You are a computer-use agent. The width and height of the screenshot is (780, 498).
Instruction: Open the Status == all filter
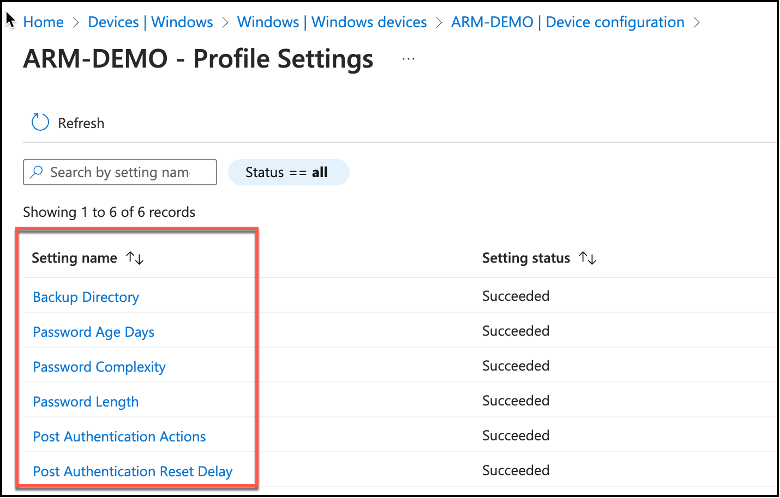click(288, 172)
